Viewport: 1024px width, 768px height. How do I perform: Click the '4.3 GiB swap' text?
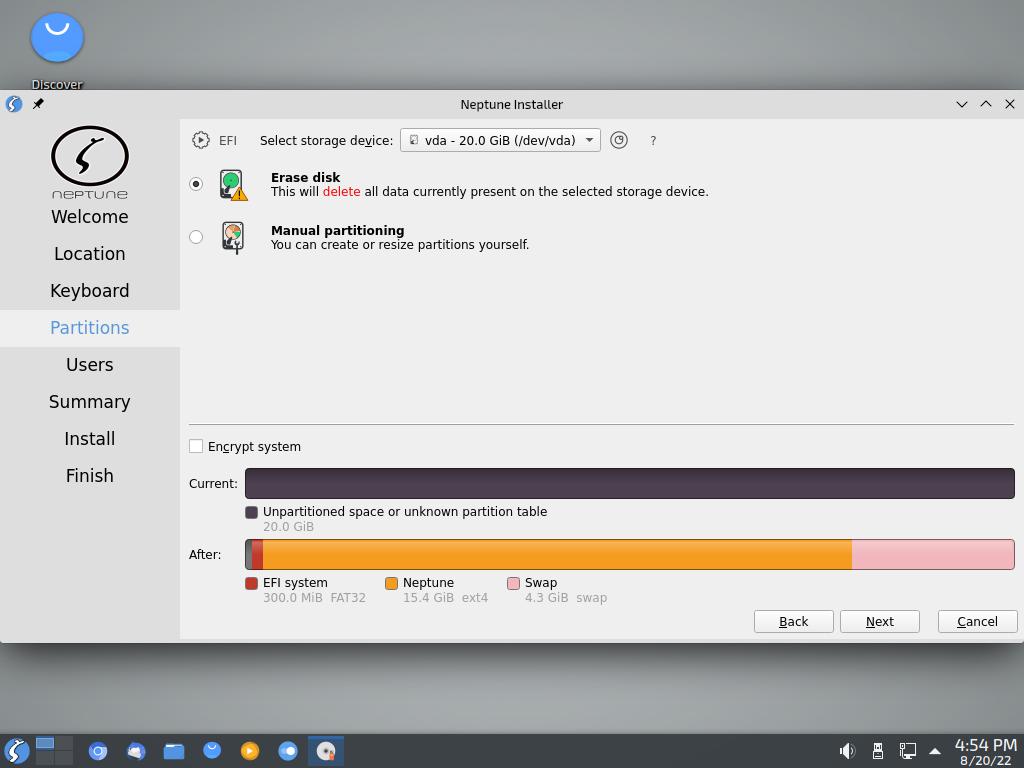point(566,598)
